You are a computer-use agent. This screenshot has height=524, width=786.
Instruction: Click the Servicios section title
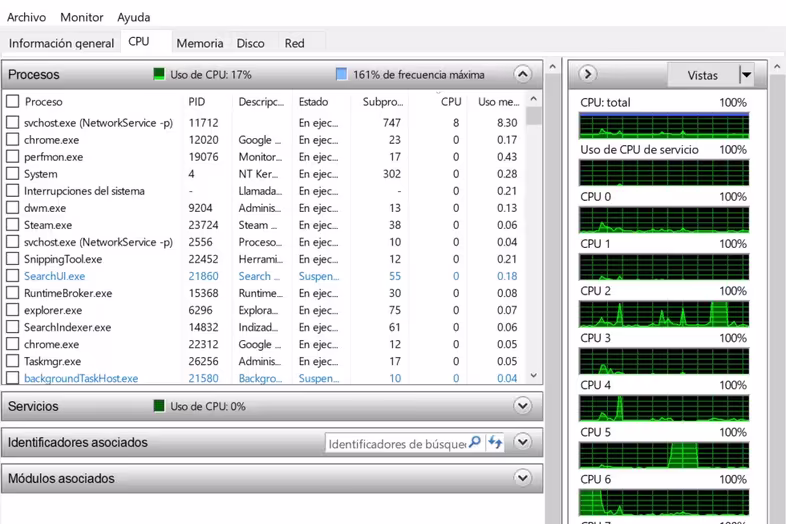coord(33,406)
